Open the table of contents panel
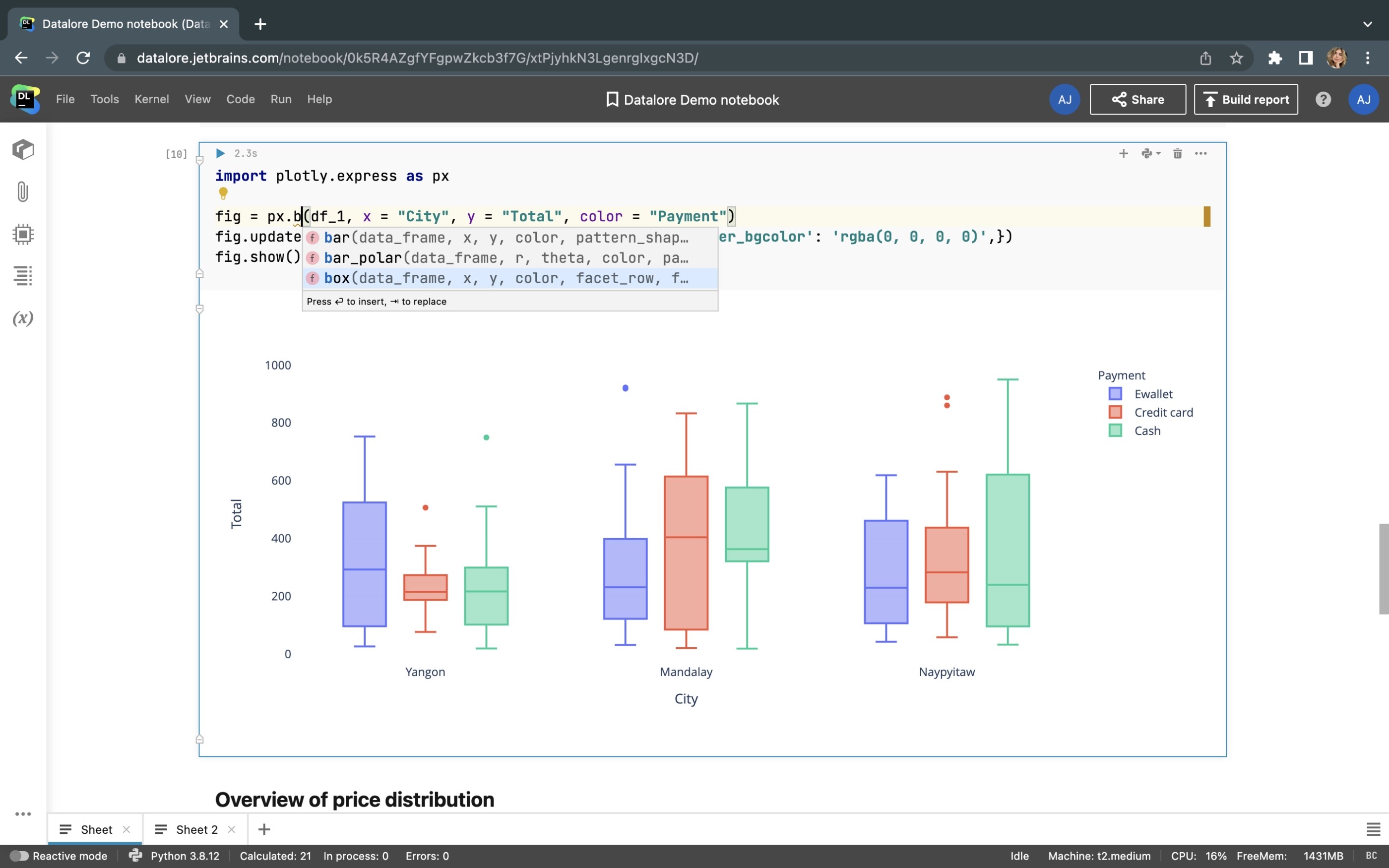 (23, 276)
